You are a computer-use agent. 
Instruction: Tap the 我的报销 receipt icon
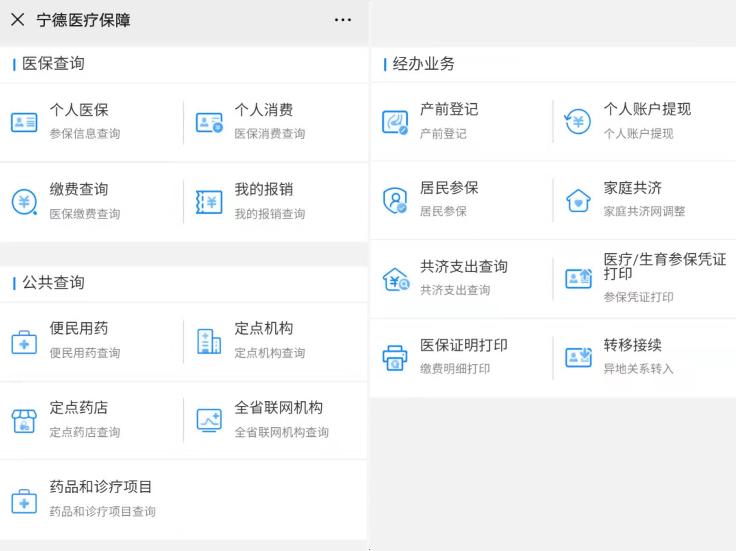click(x=209, y=202)
